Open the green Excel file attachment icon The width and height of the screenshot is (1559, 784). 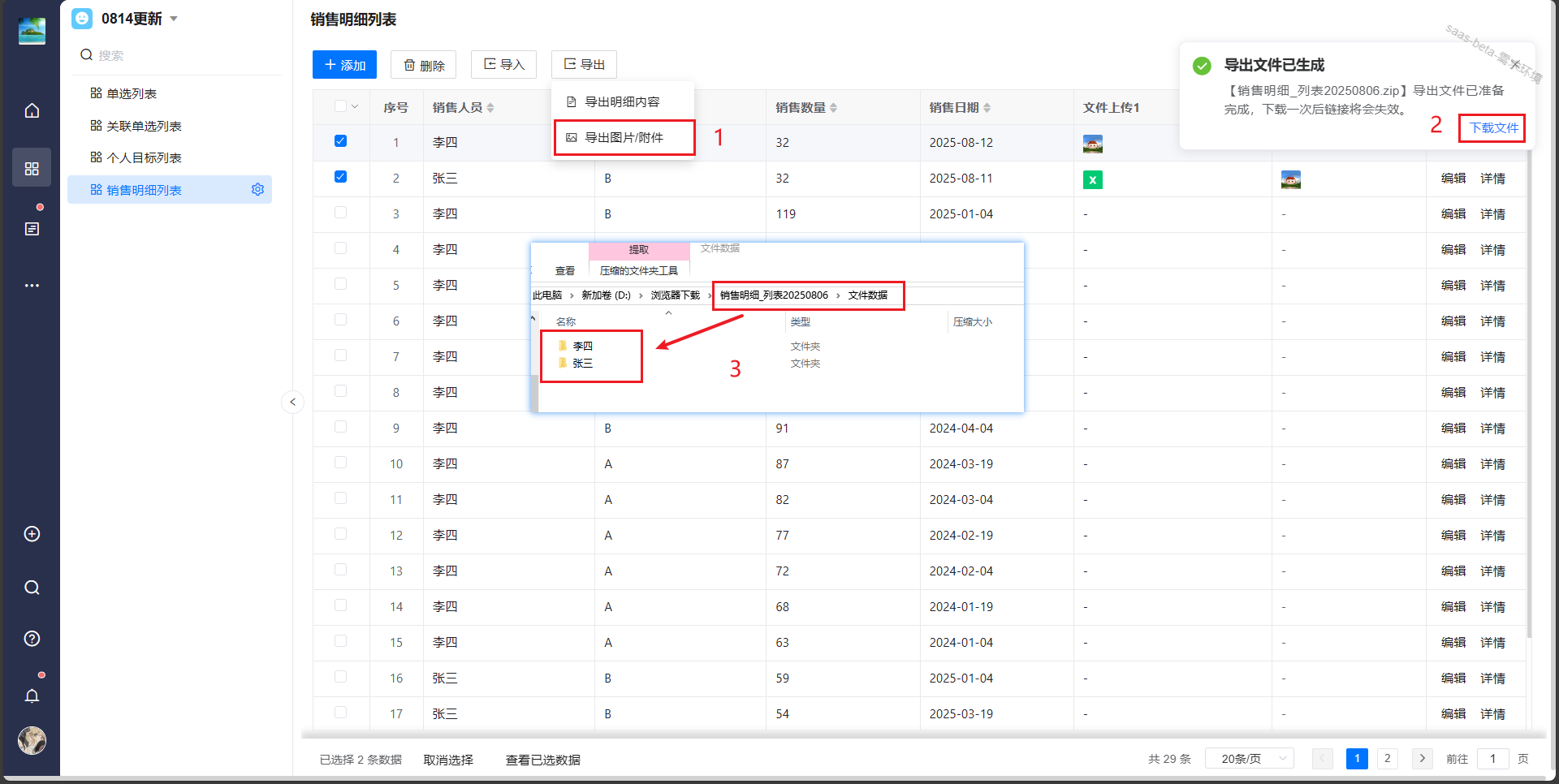[1092, 180]
